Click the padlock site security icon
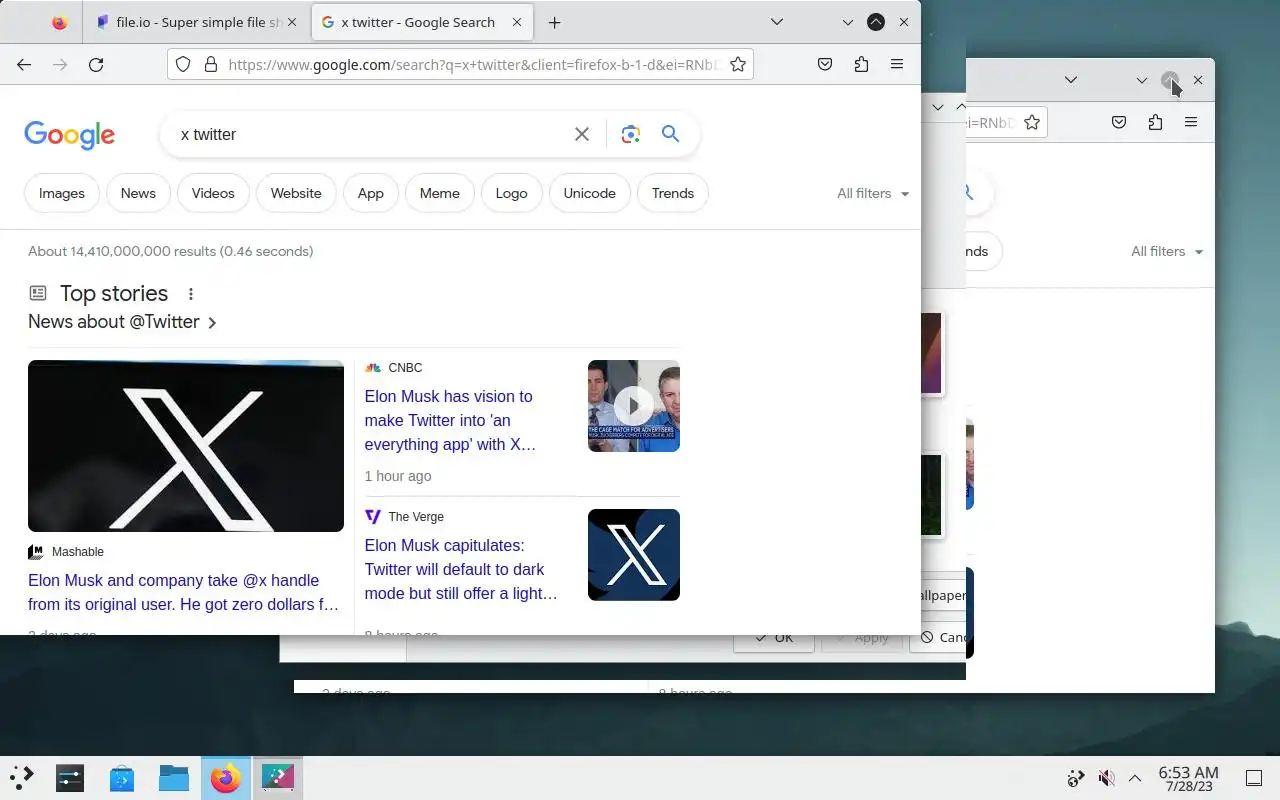Viewport: 1280px width, 800px height. point(210,64)
